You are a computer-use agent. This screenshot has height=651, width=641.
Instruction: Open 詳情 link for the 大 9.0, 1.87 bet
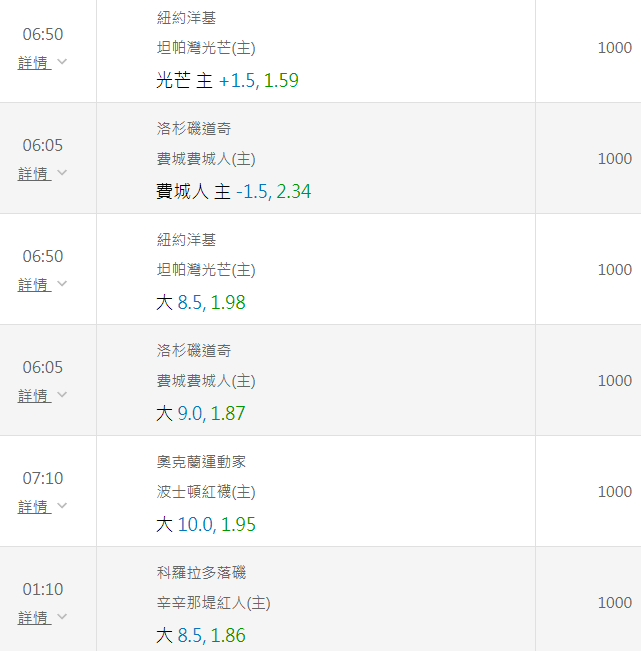(33, 396)
